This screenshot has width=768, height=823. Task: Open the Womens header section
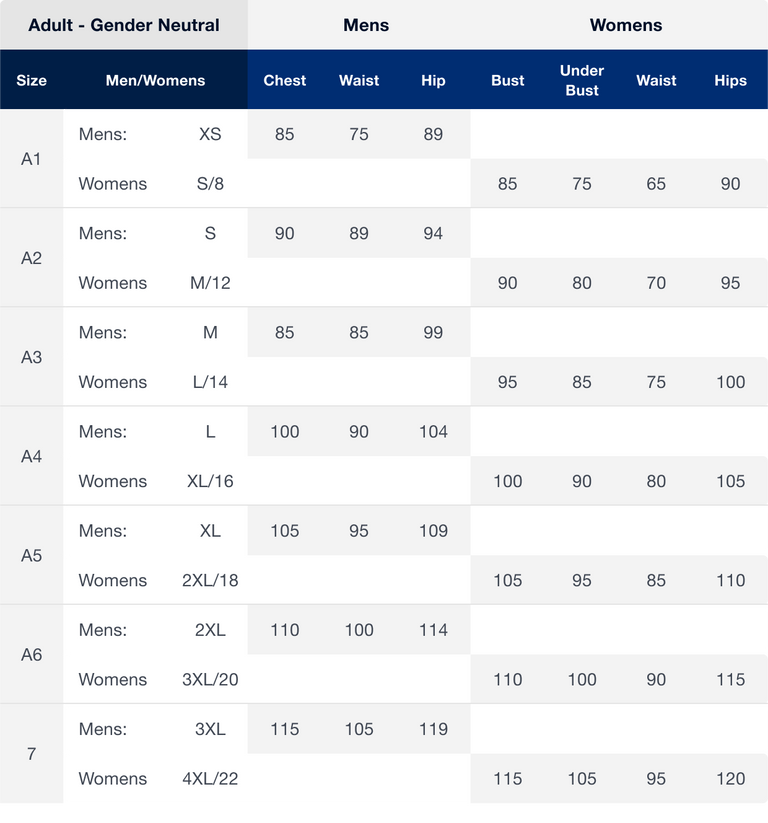click(x=626, y=25)
